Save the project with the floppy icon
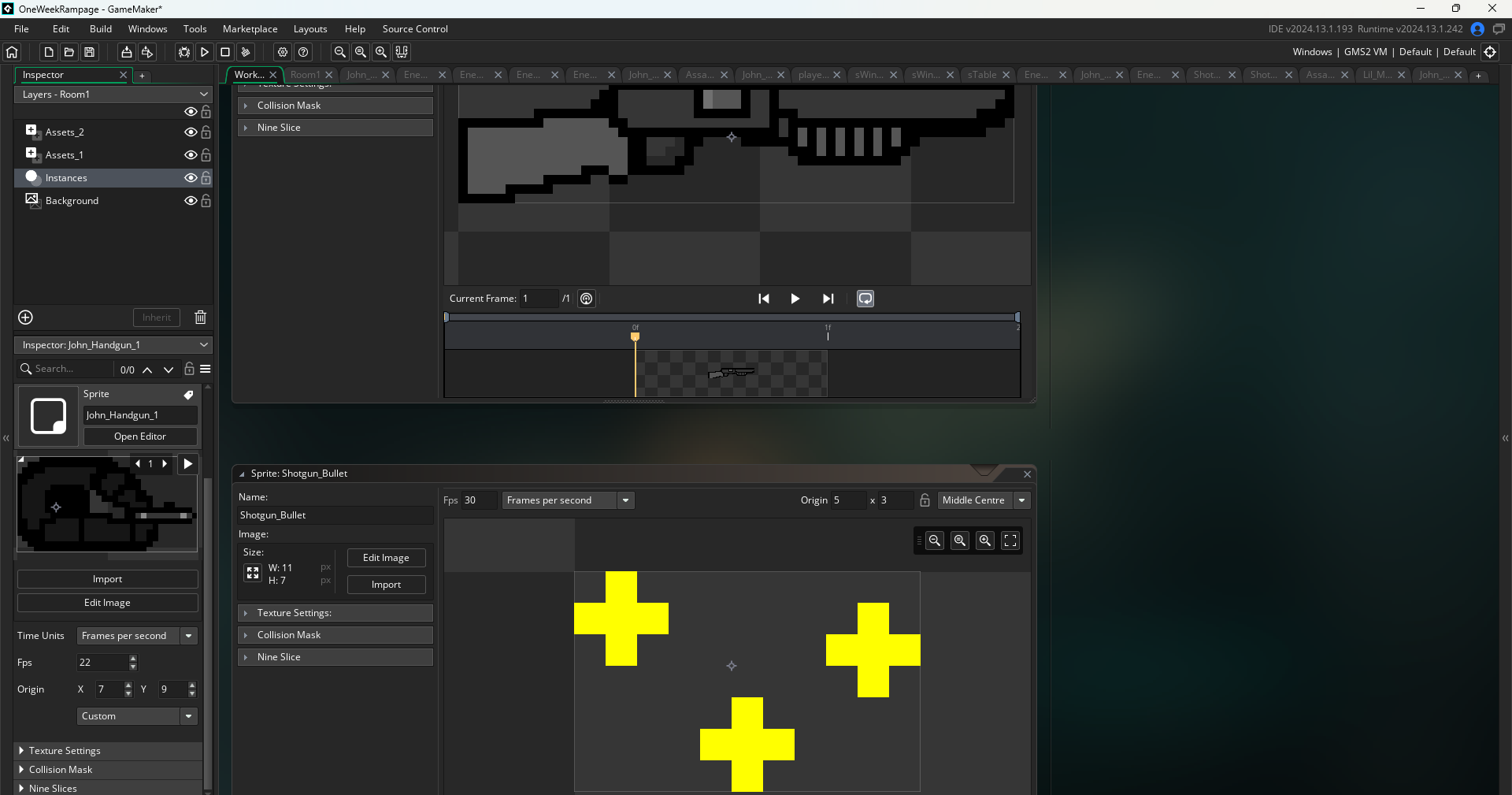 (90, 52)
